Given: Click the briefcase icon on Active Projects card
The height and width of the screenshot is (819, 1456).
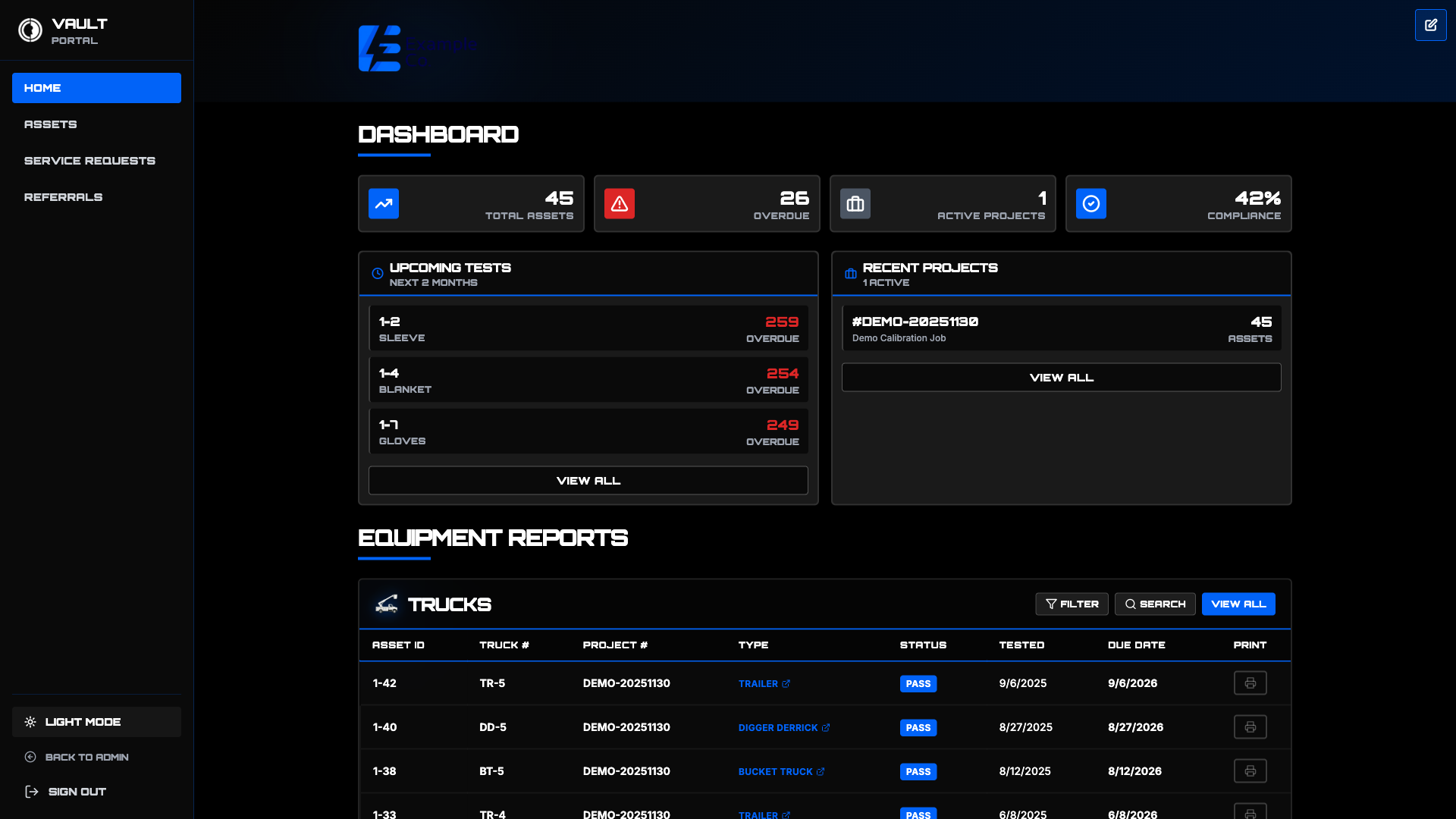Looking at the screenshot, I should (855, 203).
